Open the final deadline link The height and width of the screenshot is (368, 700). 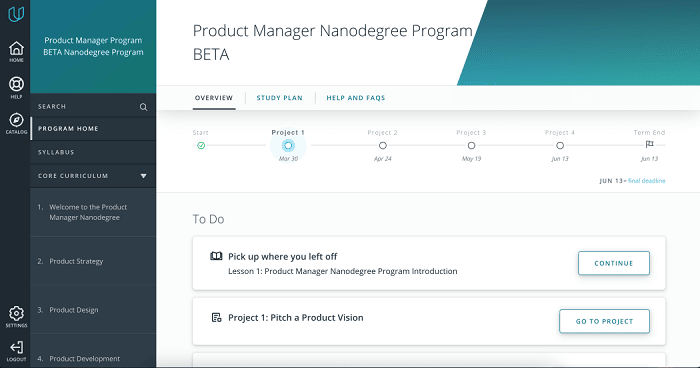(x=646, y=181)
